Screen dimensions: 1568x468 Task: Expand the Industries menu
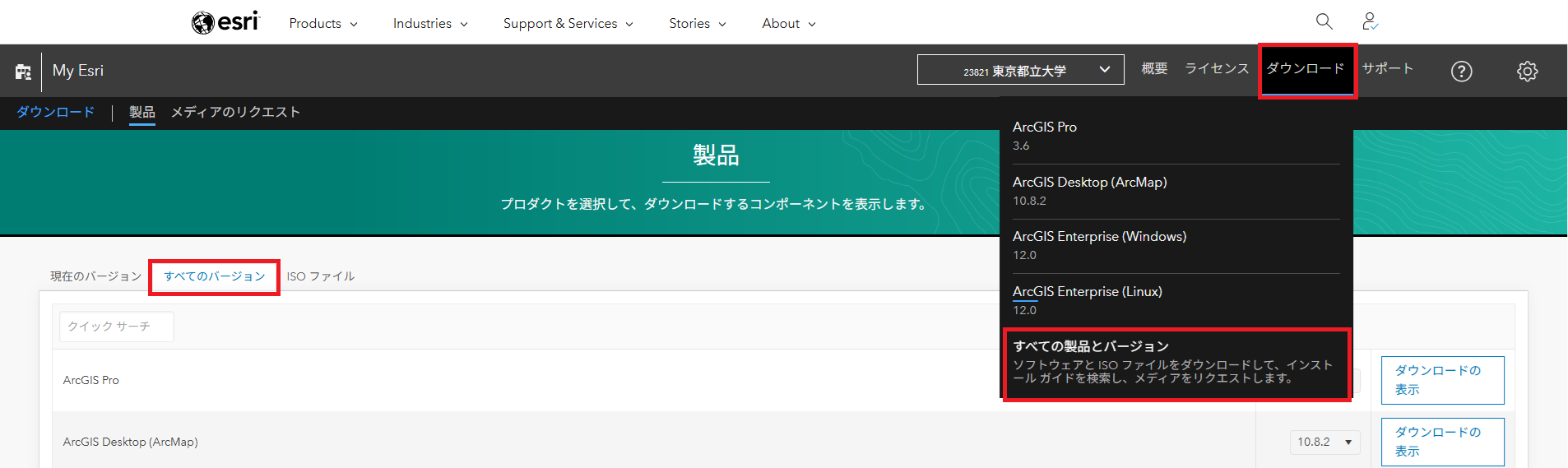click(x=429, y=24)
